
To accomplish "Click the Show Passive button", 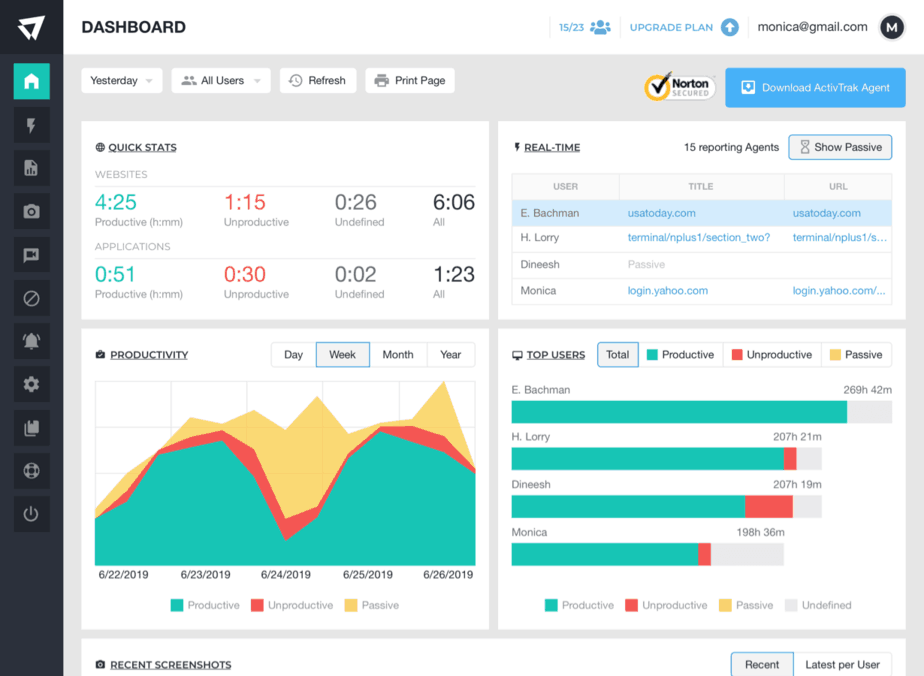I will coord(839,147).
